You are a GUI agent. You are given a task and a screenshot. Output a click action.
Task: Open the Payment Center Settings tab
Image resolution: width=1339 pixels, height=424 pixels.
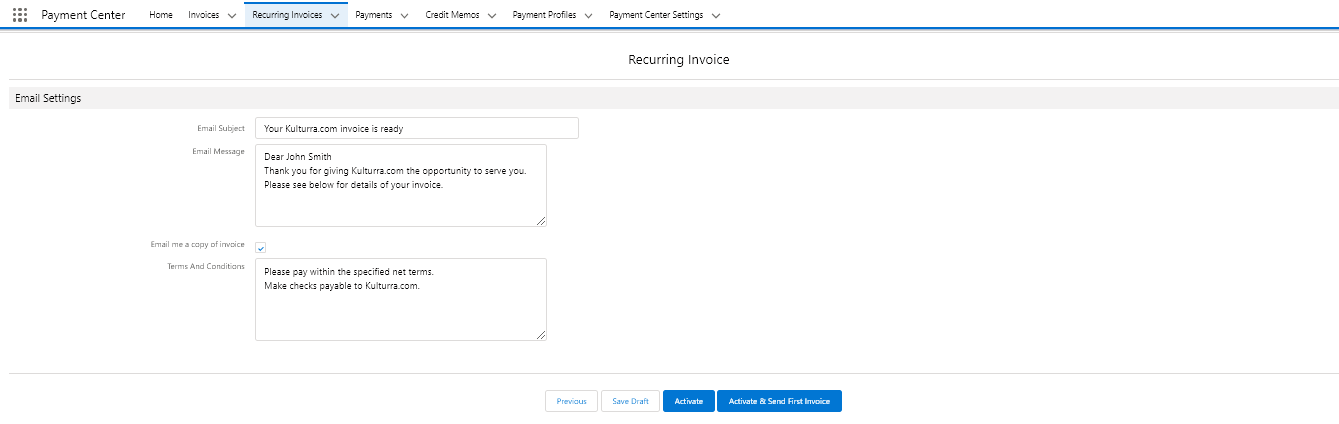pyautogui.click(x=656, y=16)
